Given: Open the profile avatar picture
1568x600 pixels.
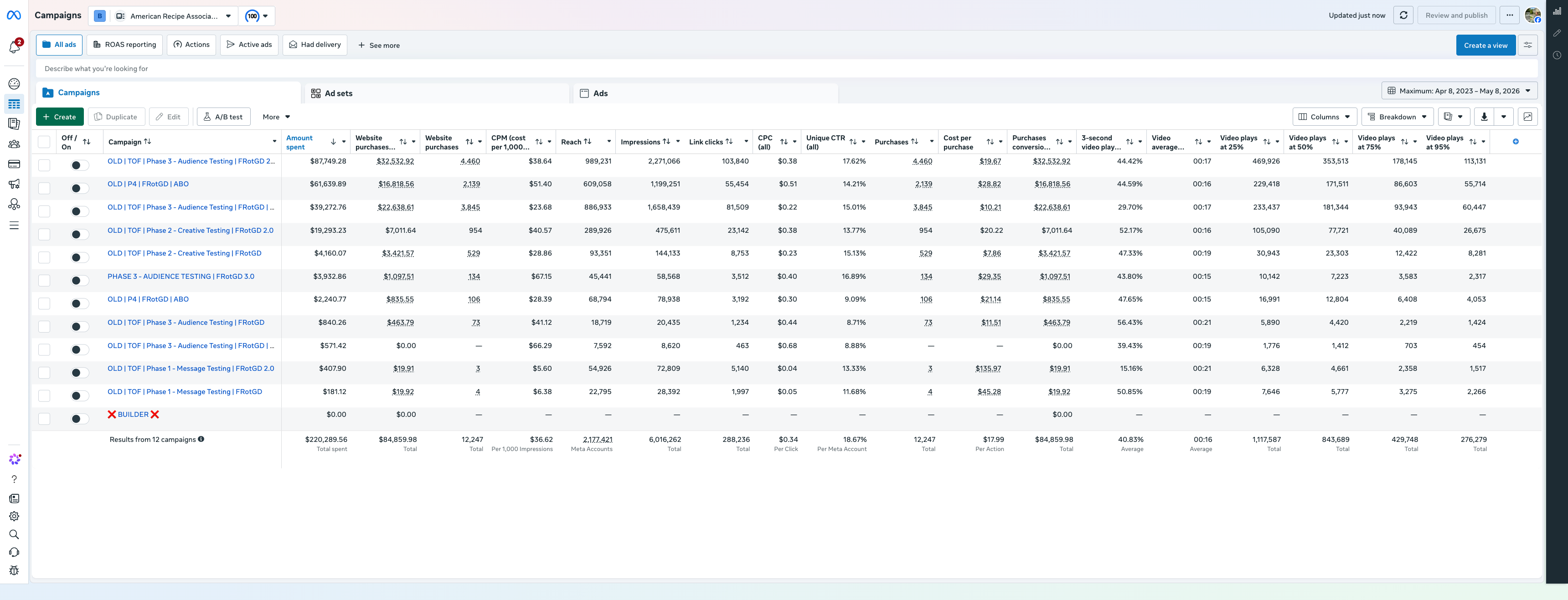Looking at the screenshot, I should point(1533,15).
